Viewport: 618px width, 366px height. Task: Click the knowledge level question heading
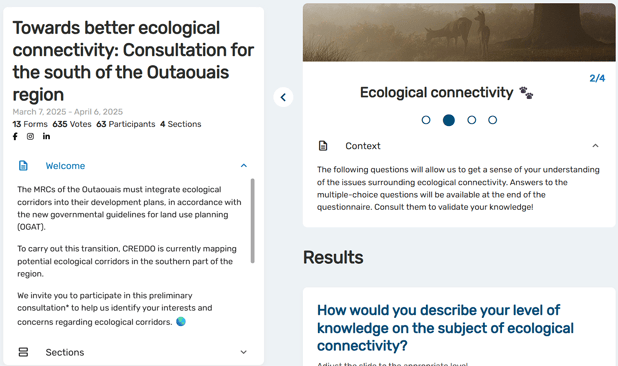445,328
